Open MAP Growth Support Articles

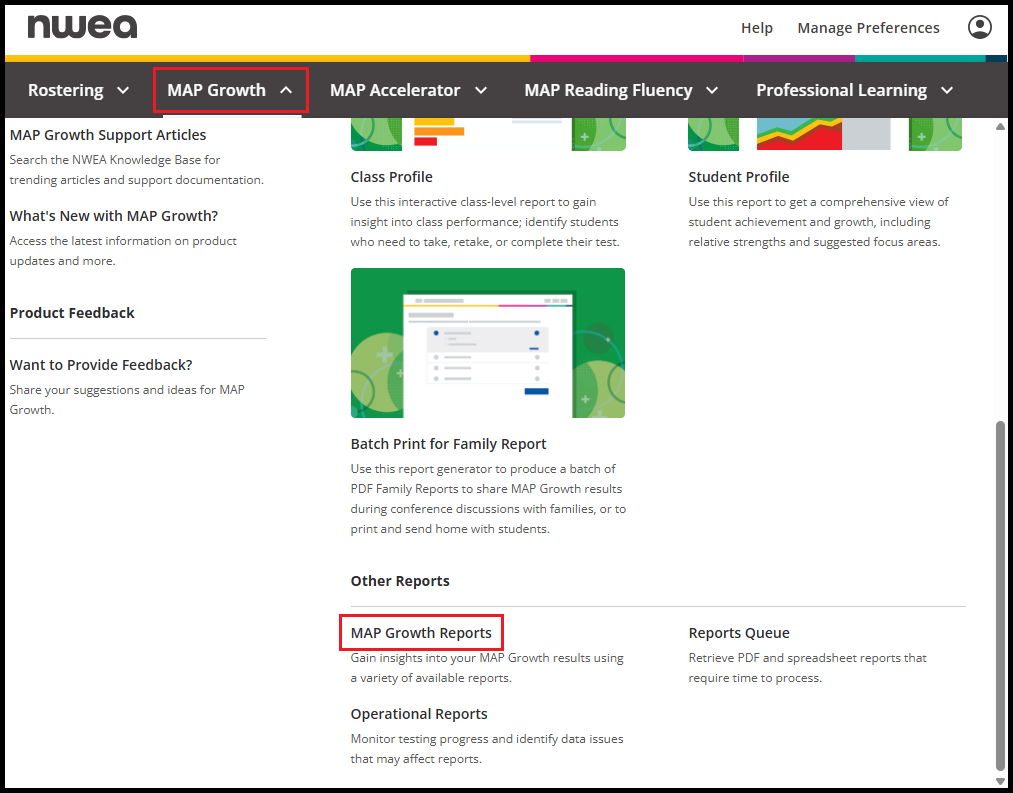click(108, 135)
